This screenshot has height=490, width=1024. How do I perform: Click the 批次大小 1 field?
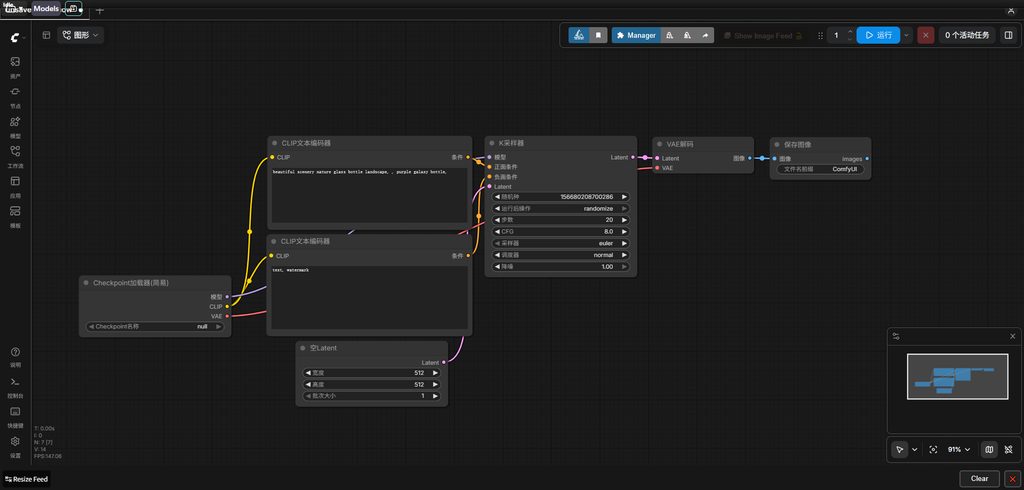pyautogui.click(x=372, y=396)
